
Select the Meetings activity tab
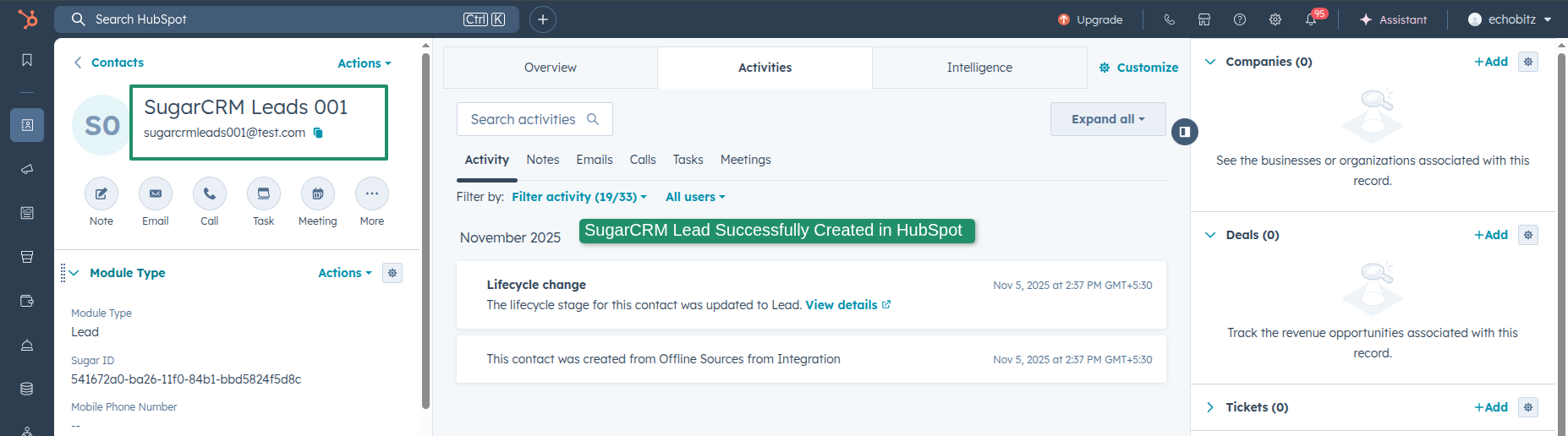click(x=746, y=160)
